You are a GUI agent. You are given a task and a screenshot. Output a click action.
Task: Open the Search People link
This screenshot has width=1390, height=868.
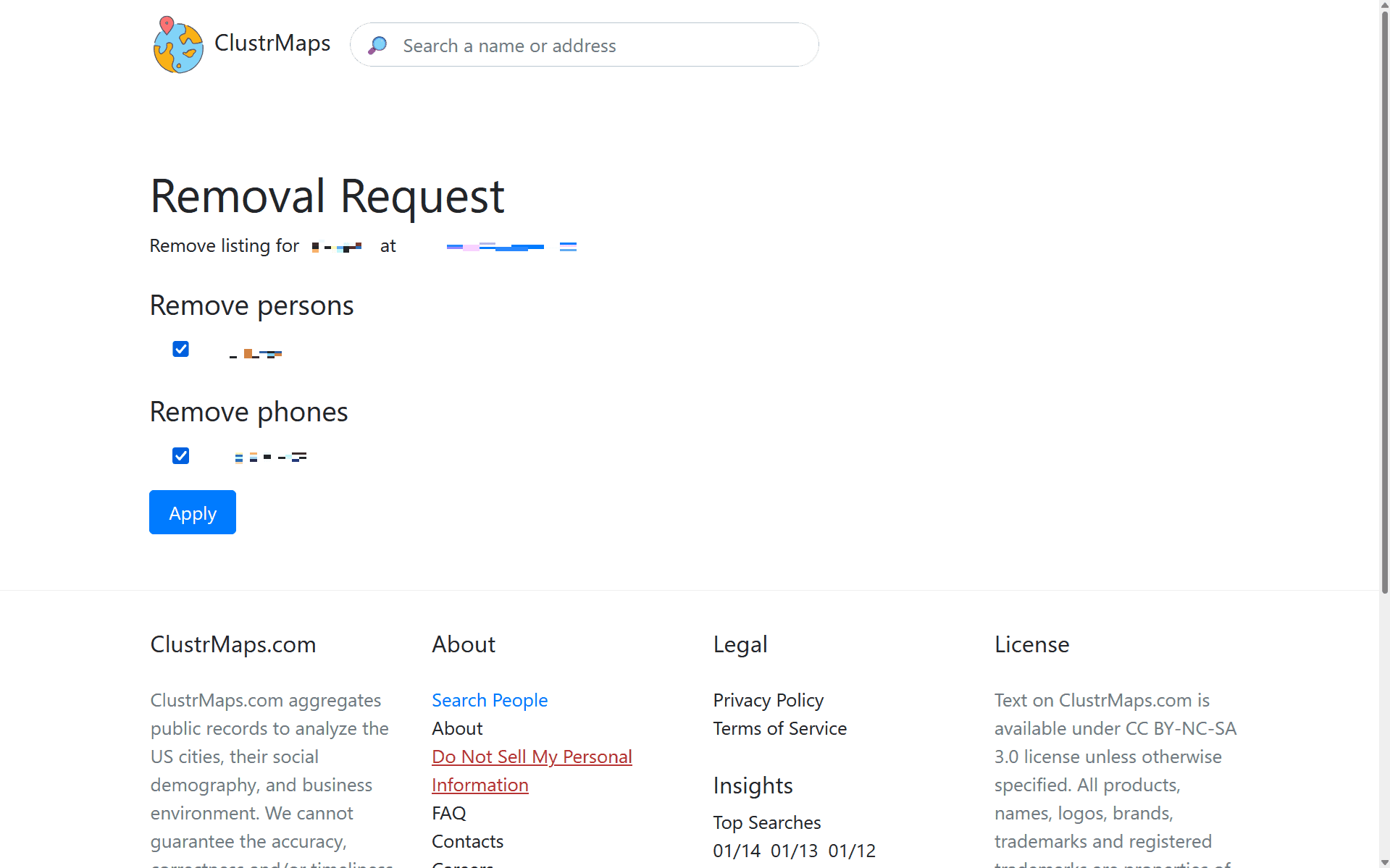coord(490,700)
